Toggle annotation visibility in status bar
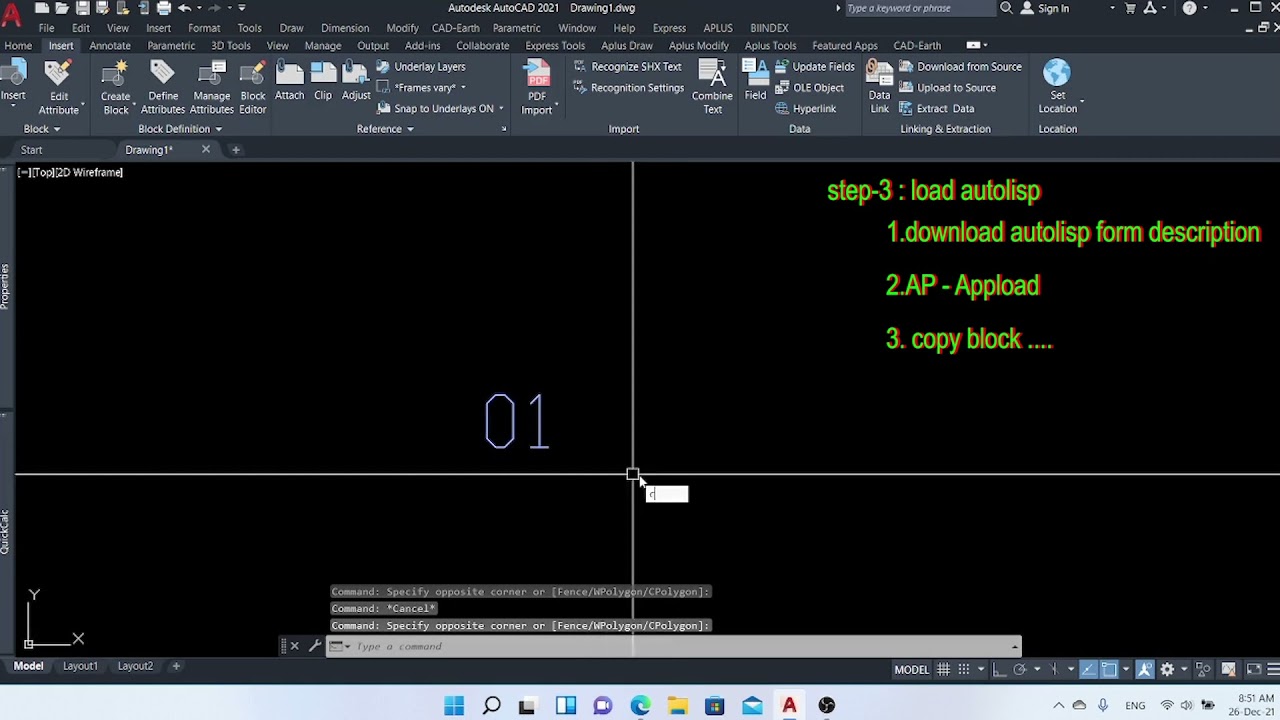1280x720 pixels. pos(1144,669)
